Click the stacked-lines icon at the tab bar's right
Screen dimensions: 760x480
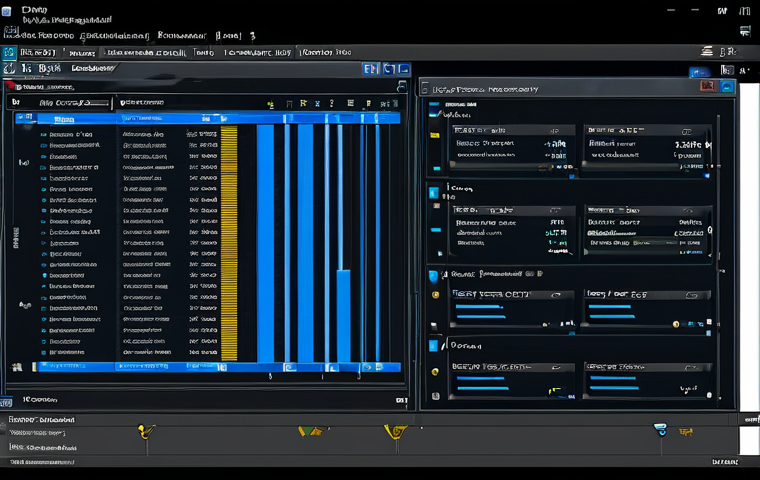(707, 51)
